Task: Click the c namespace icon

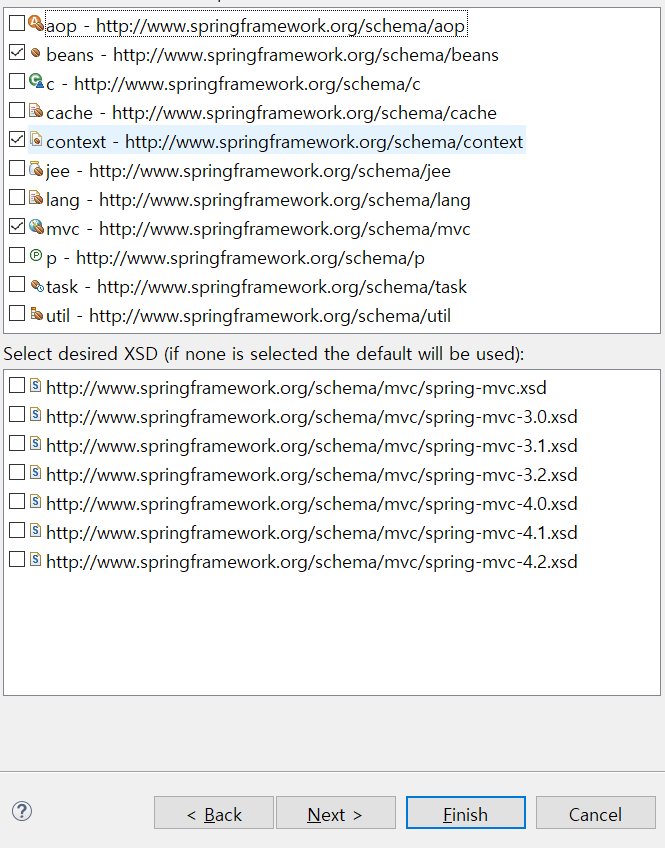Action: pos(36,82)
